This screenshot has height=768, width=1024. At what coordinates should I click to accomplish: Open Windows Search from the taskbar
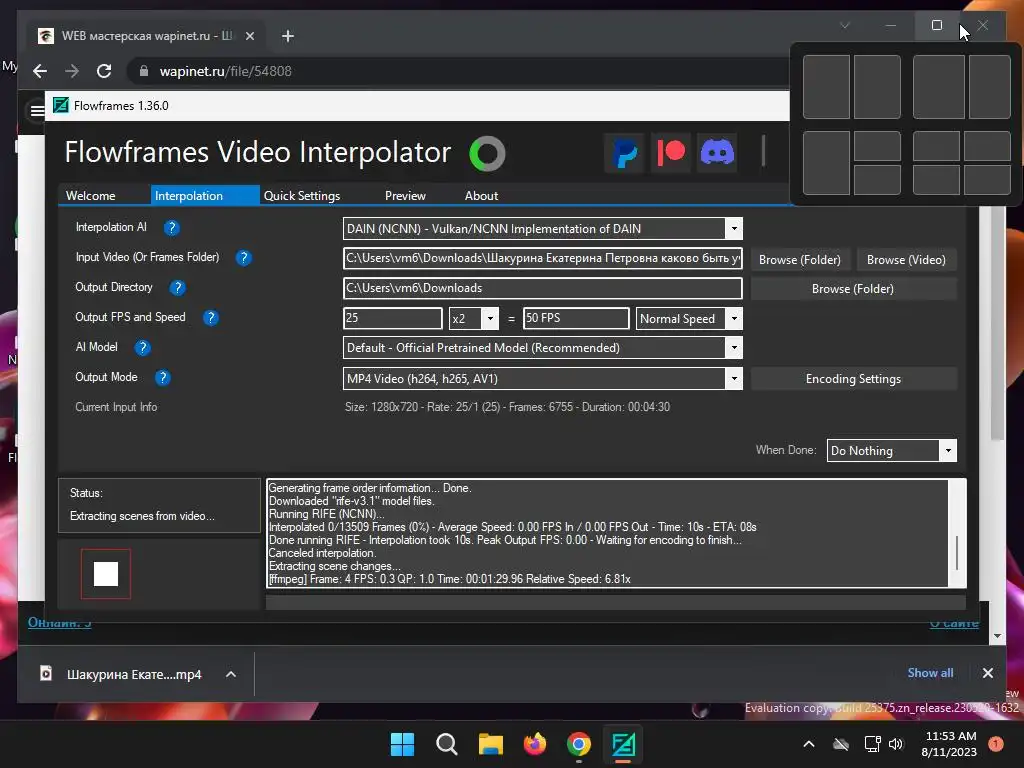[447, 744]
